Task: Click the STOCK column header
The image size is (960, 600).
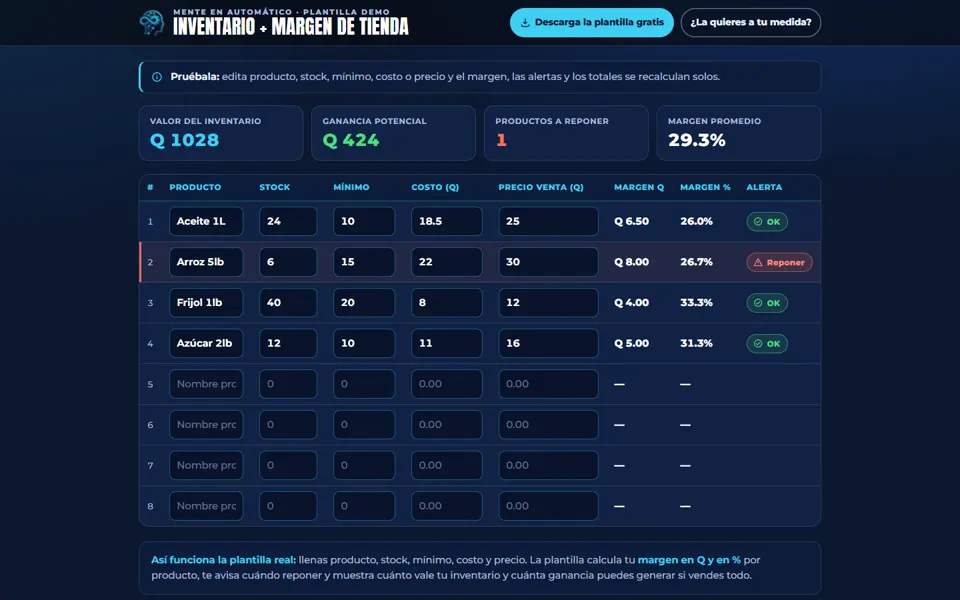Action: click(x=275, y=187)
